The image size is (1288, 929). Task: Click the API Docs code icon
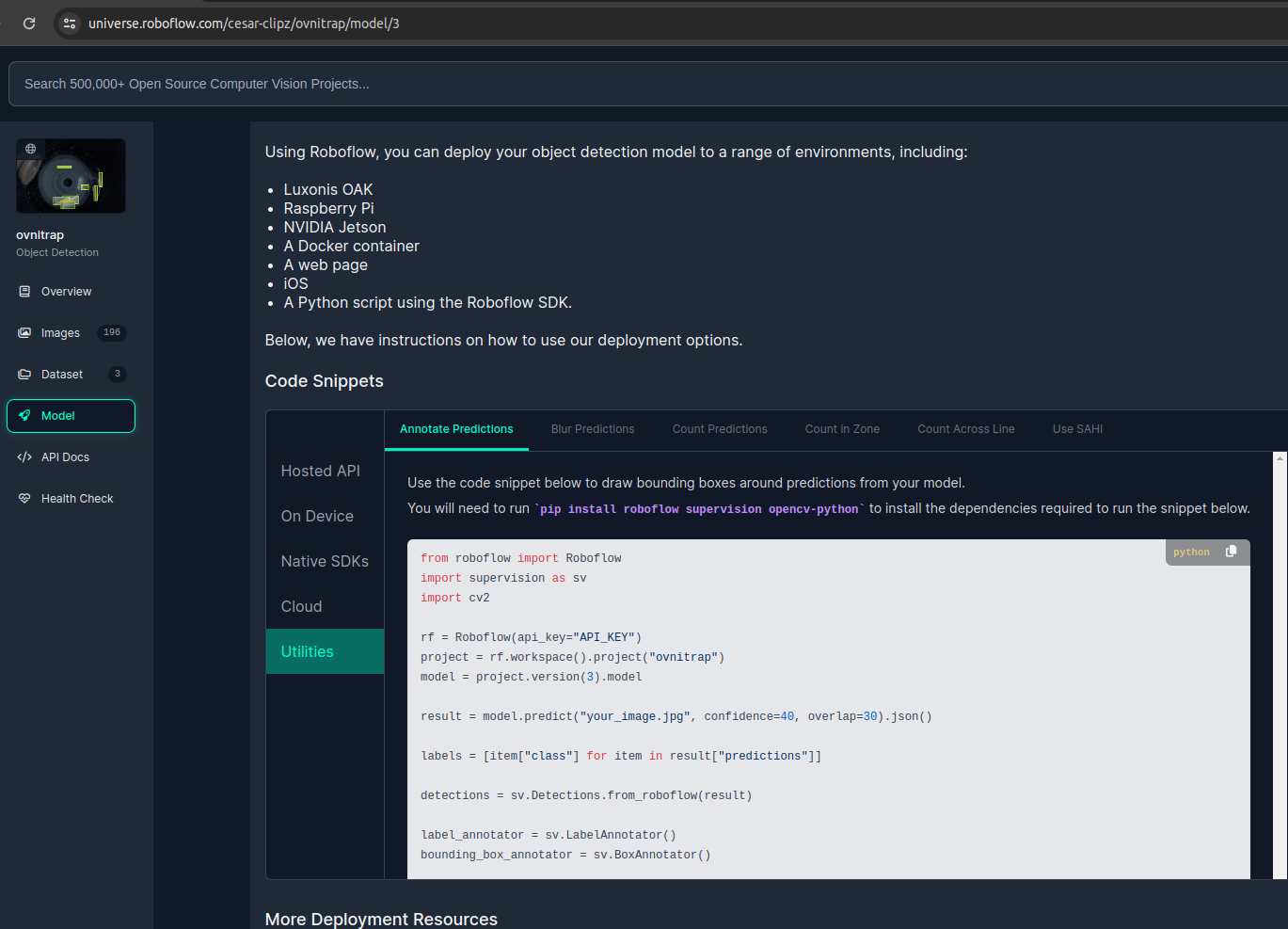pyautogui.click(x=24, y=457)
